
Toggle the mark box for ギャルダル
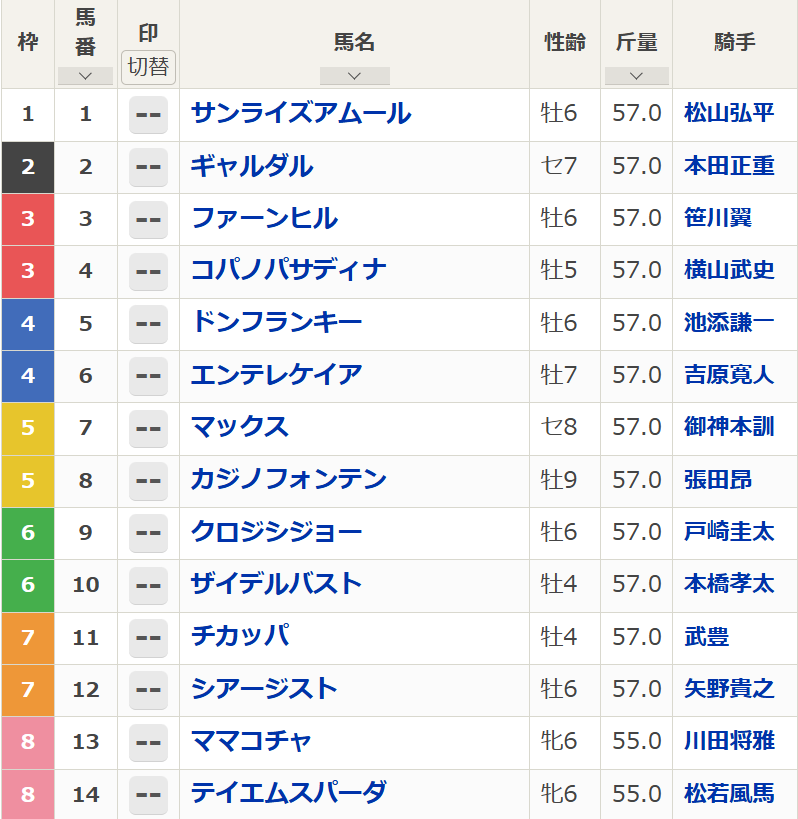148,166
